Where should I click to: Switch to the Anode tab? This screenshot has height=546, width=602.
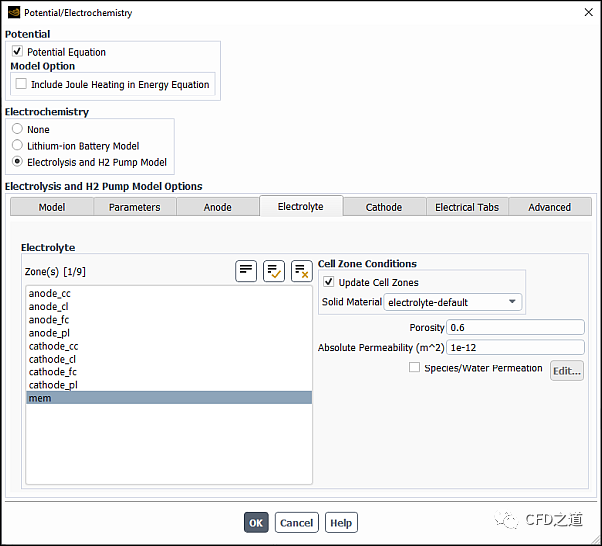pyautogui.click(x=217, y=207)
